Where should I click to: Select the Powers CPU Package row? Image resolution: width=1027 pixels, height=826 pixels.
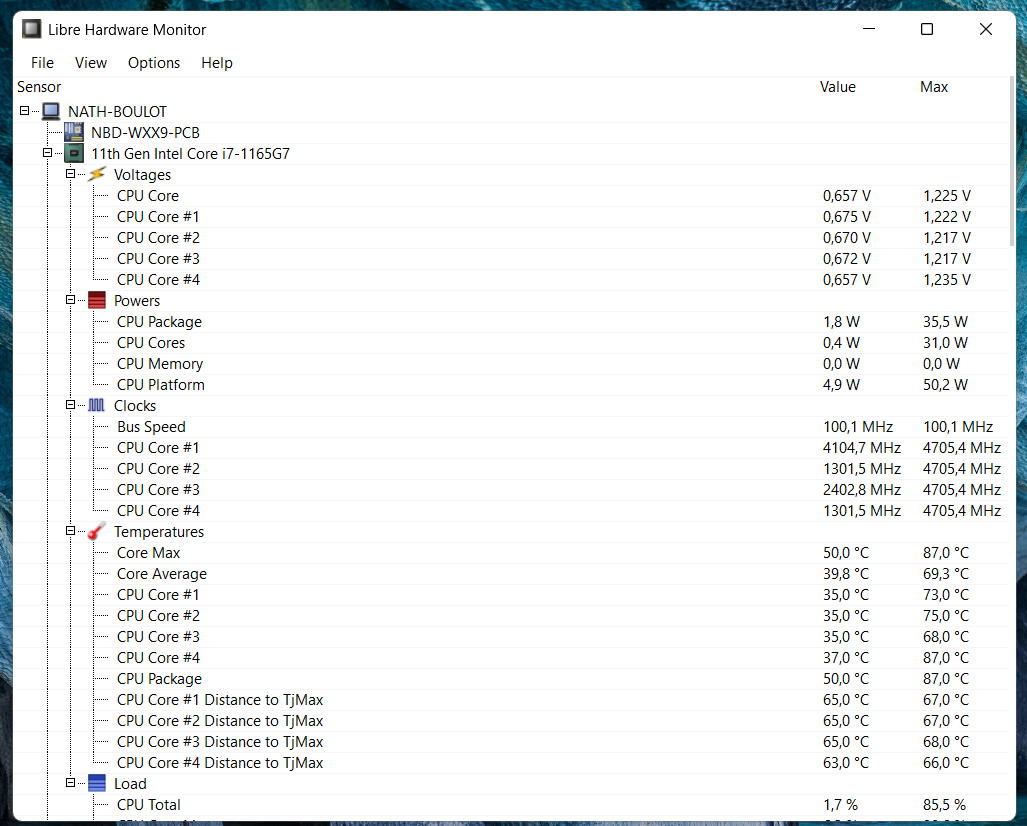click(511, 322)
